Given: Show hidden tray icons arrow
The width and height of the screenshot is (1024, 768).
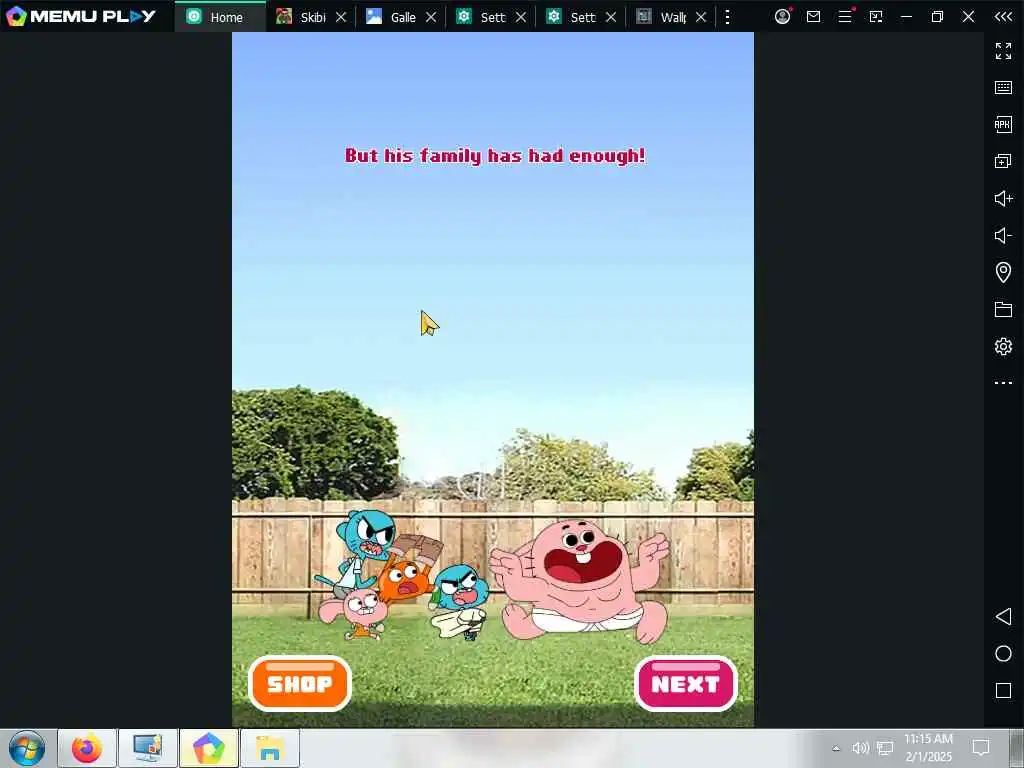Looking at the screenshot, I should click(x=836, y=748).
